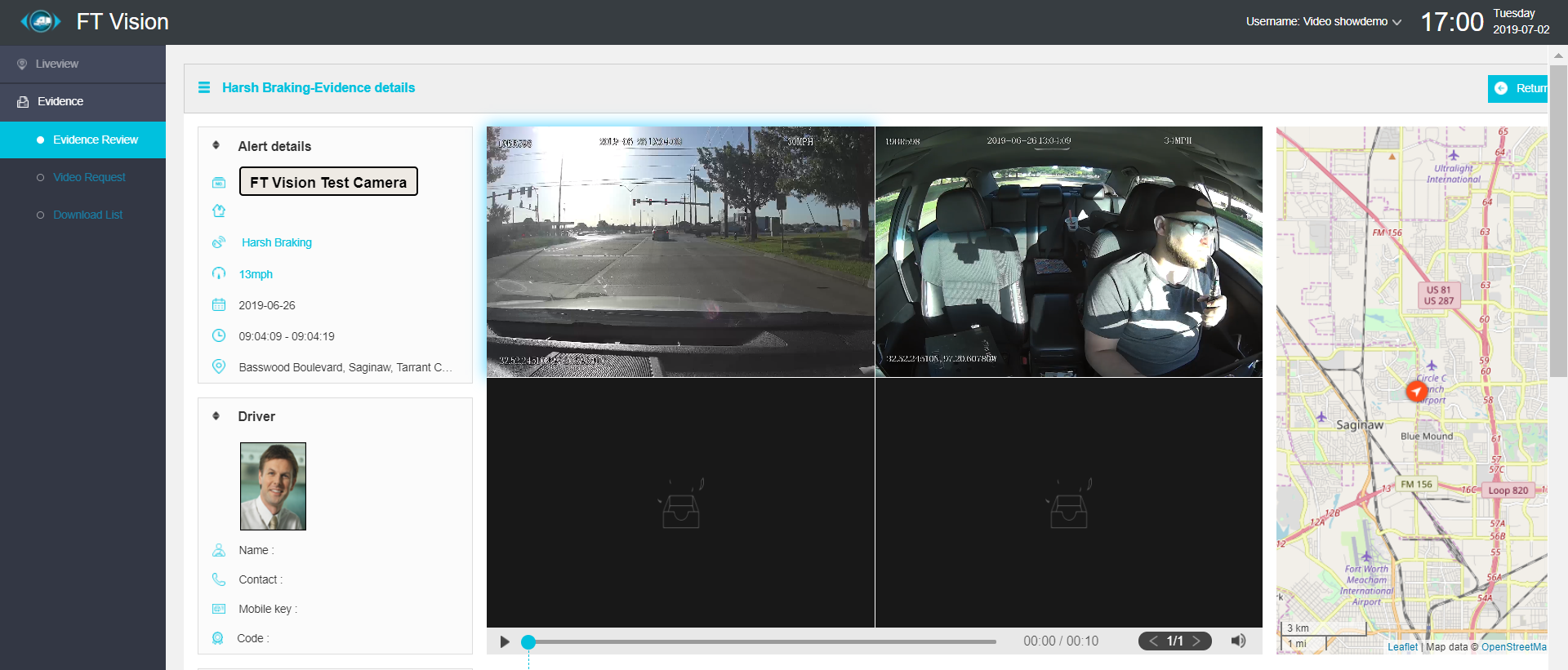Click the Return button
The image size is (1568, 670).
click(x=1518, y=88)
